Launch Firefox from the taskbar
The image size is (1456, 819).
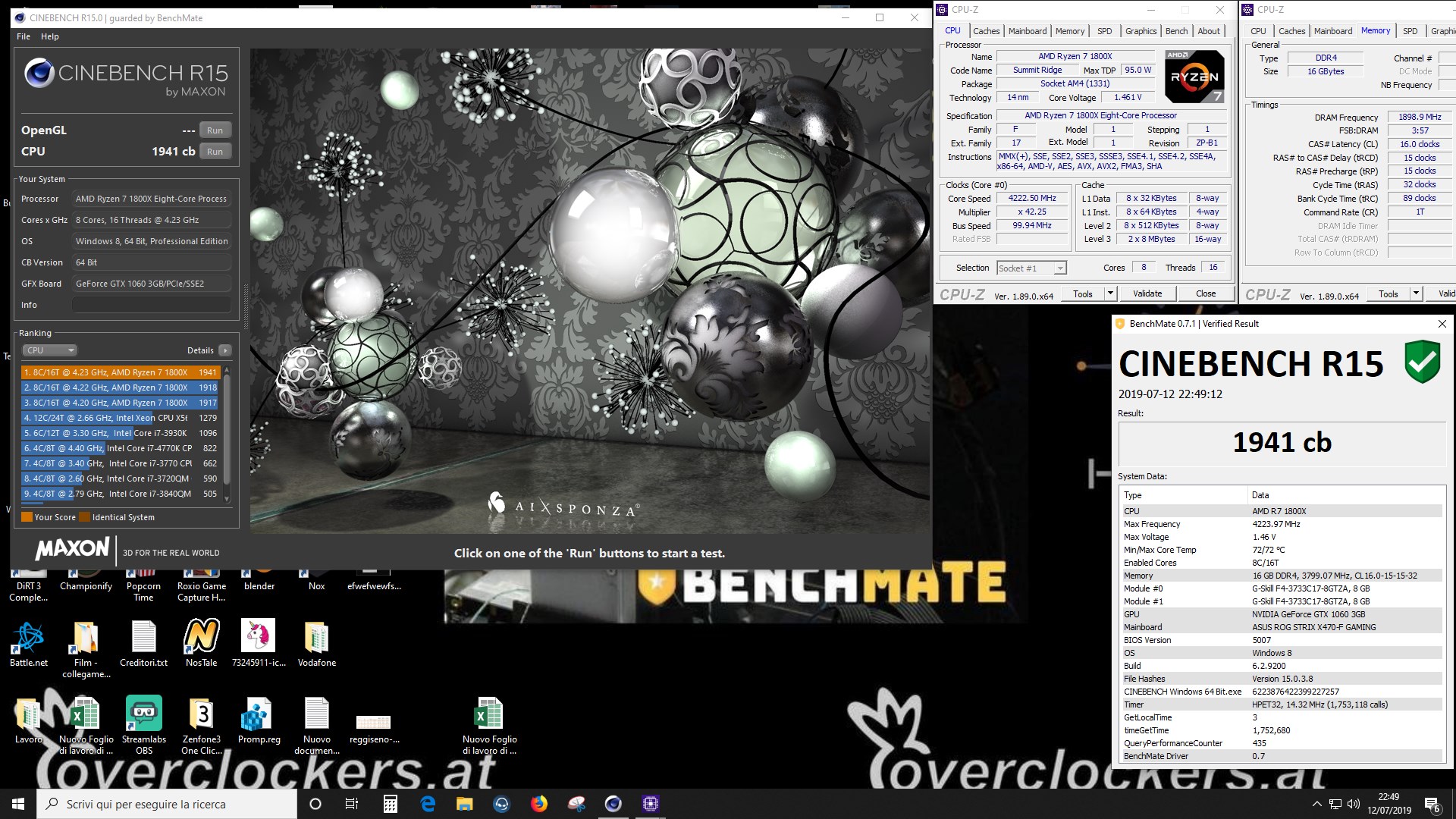tap(539, 804)
